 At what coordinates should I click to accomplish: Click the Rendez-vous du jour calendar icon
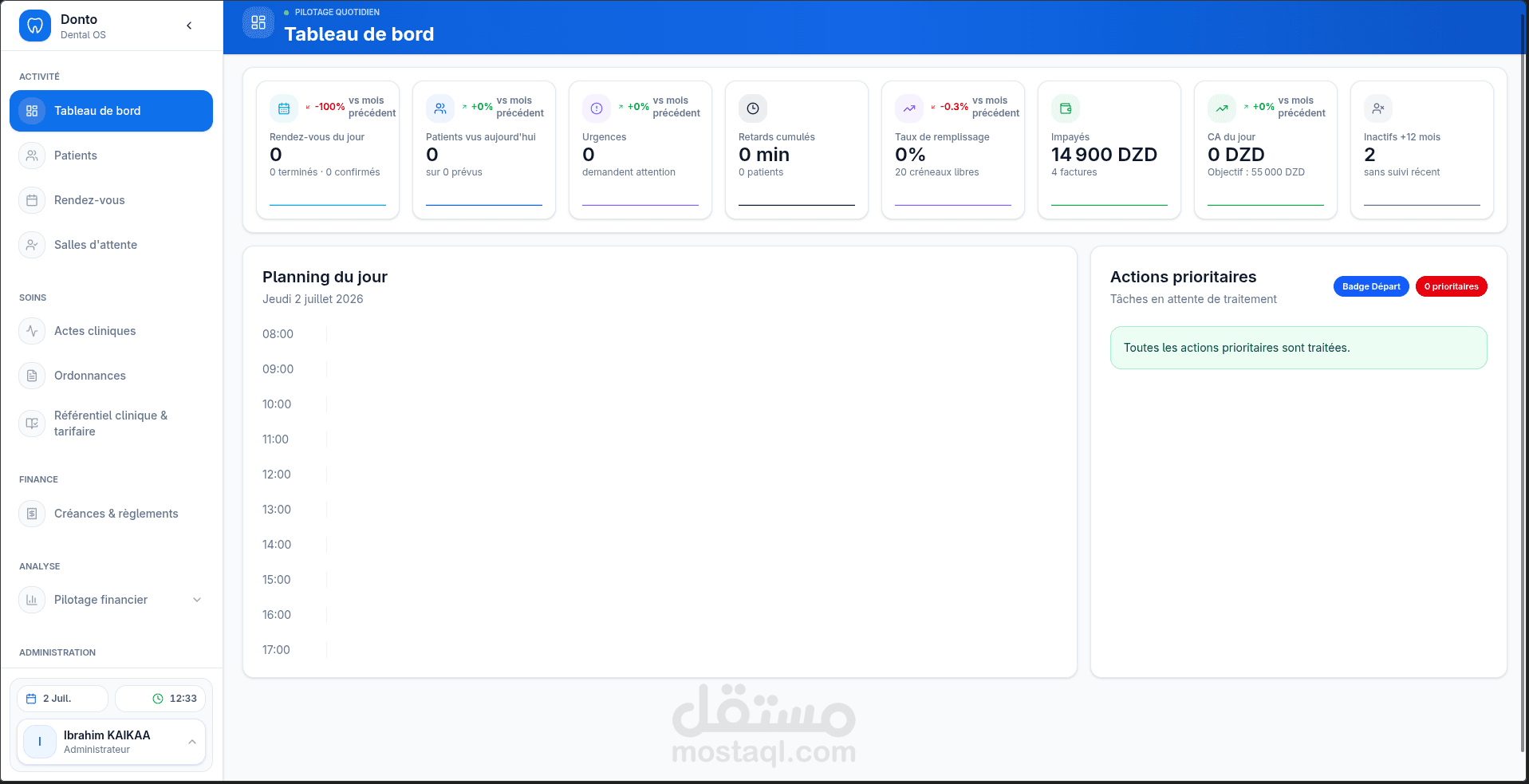284,108
